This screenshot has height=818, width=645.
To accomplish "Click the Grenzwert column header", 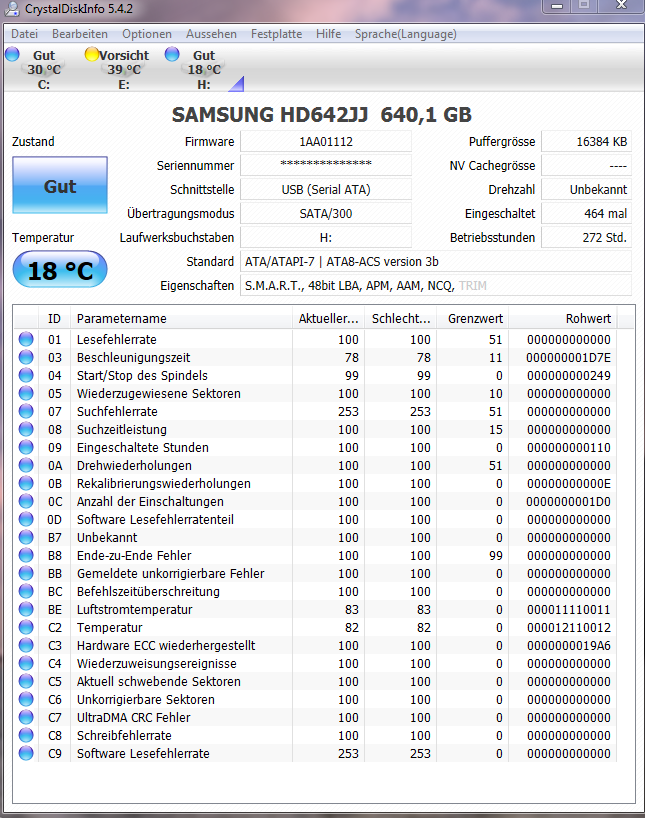I will coord(473,318).
